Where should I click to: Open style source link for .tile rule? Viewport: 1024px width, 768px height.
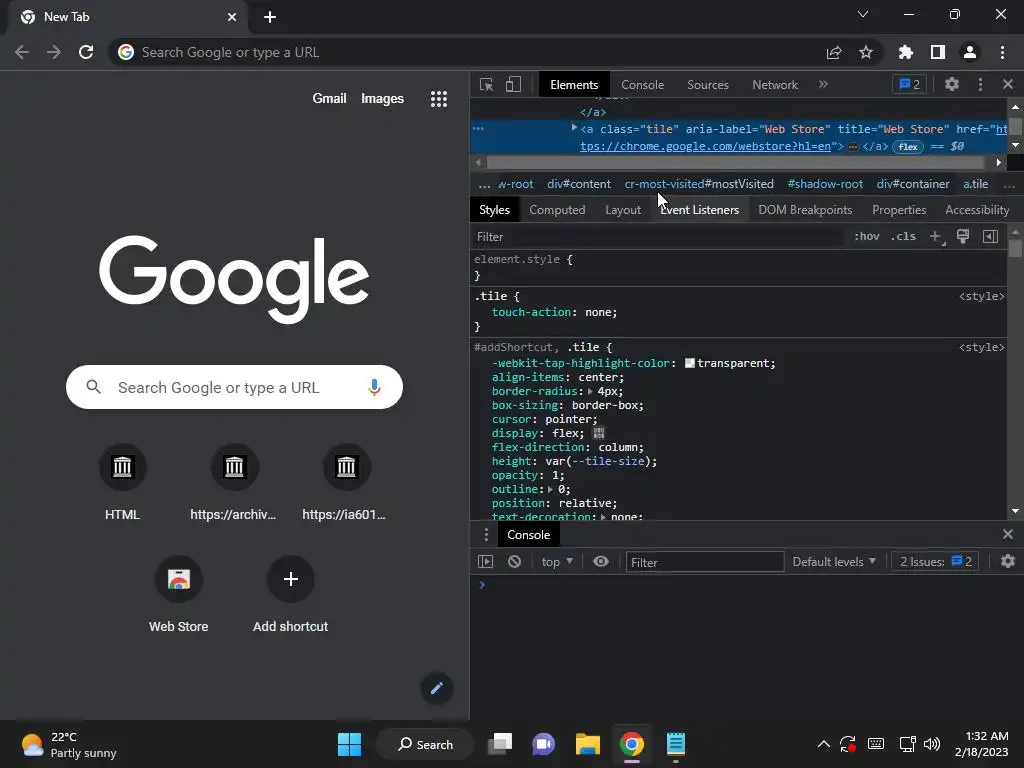tap(981, 296)
